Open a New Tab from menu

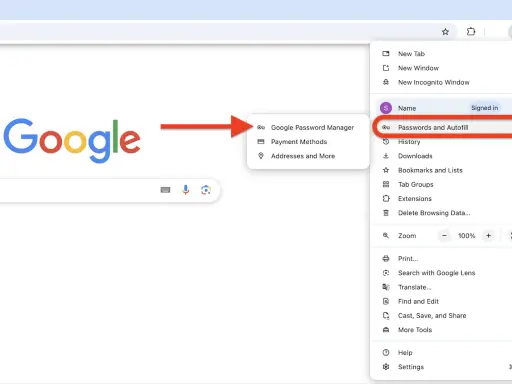click(x=441, y=54)
